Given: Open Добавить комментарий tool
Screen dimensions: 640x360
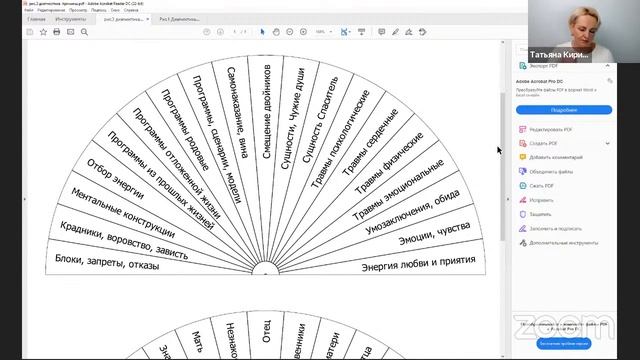Looking at the screenshot, I should tap(556, 157).
